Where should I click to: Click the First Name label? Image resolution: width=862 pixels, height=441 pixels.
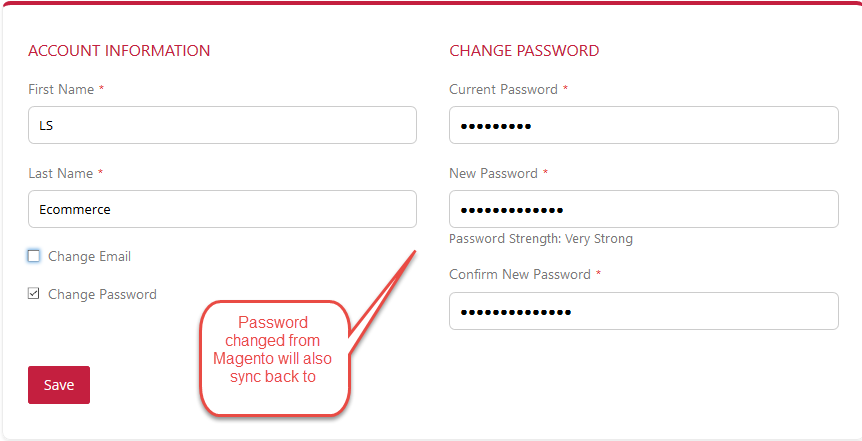61,89
